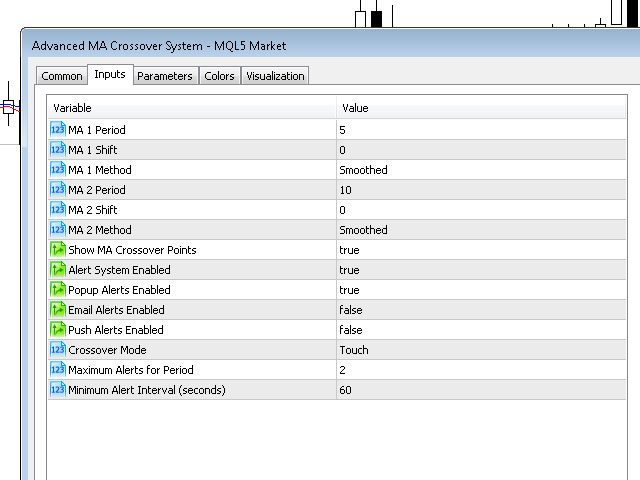
Task: Click the boolean icon beside Show MA Crossover Points
Action: coord(58,249)
